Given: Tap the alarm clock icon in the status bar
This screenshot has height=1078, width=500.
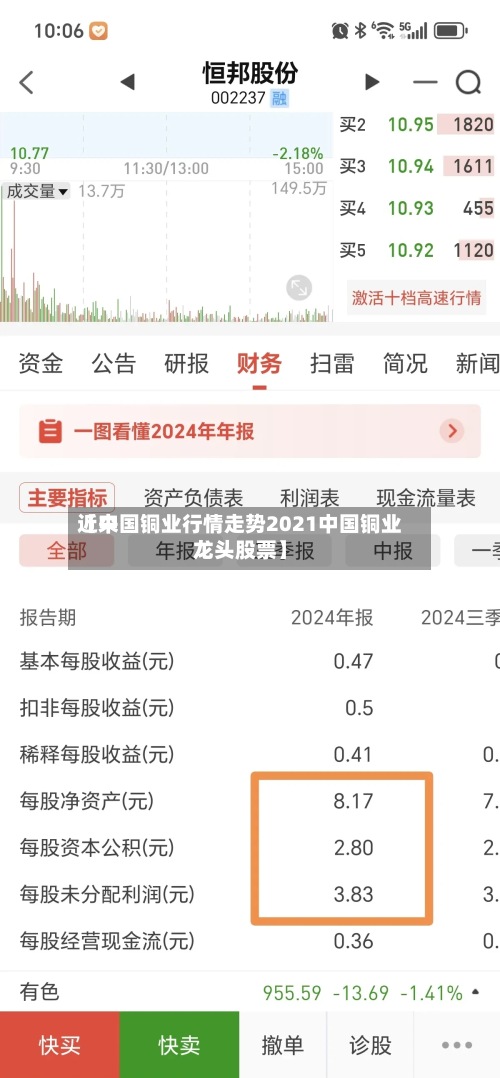Looking at the screenshot, I should point(340,30).
